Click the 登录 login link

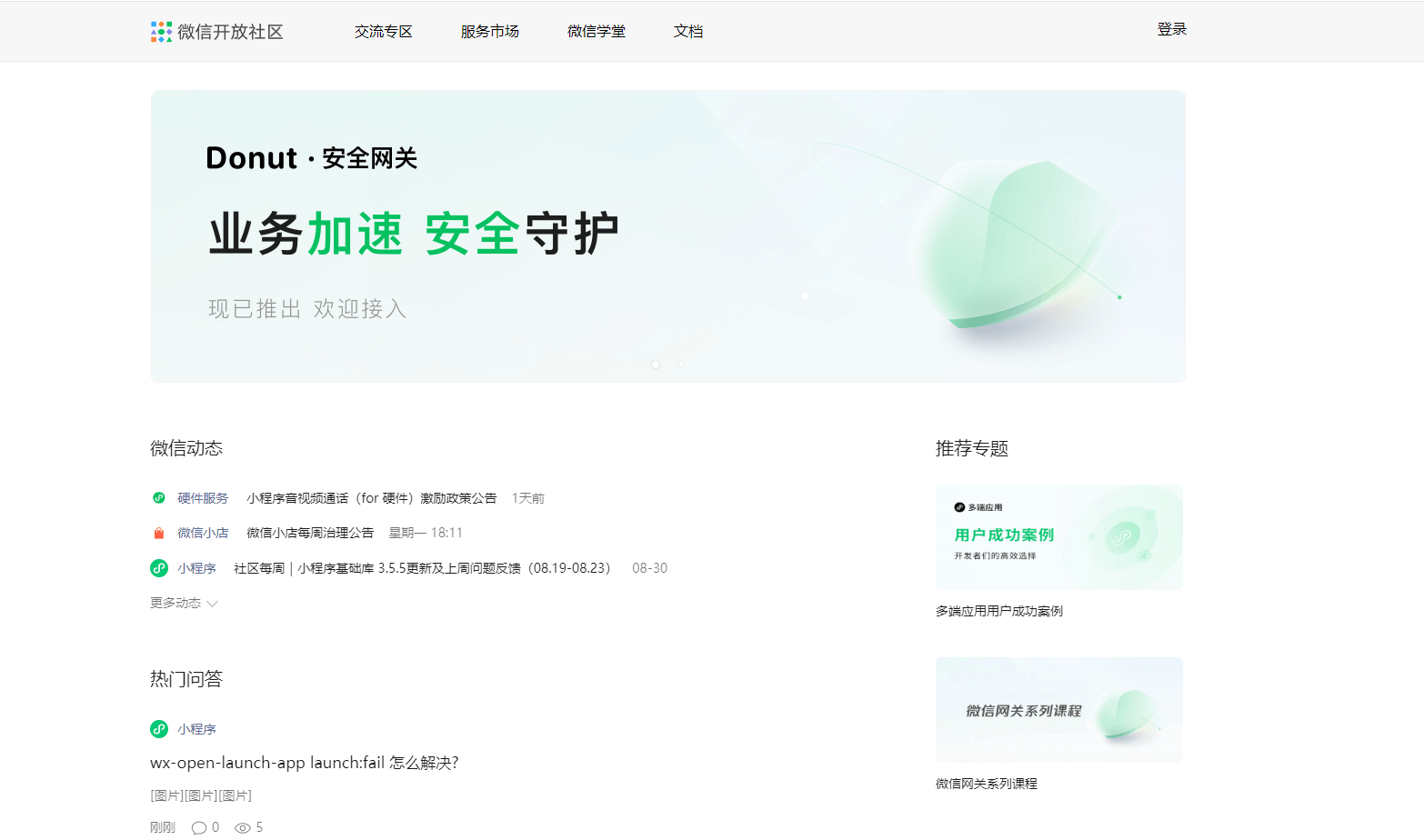(1172, 29)
